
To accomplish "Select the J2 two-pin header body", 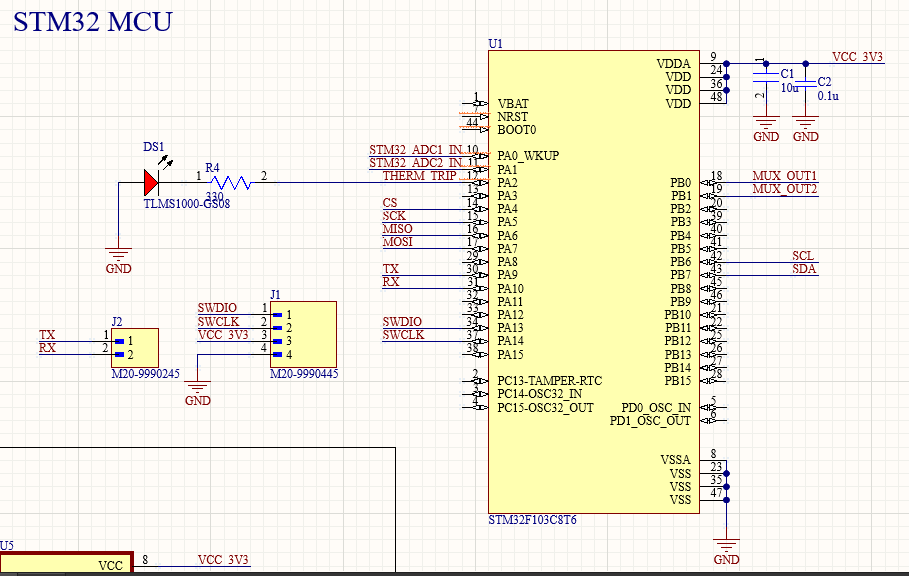I will [x=135, y=348].
